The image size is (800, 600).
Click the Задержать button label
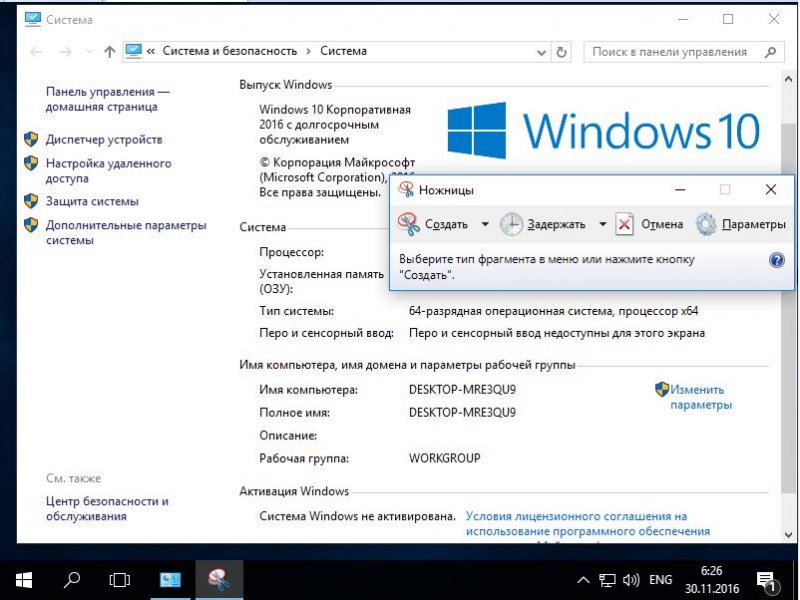[556, 224]
